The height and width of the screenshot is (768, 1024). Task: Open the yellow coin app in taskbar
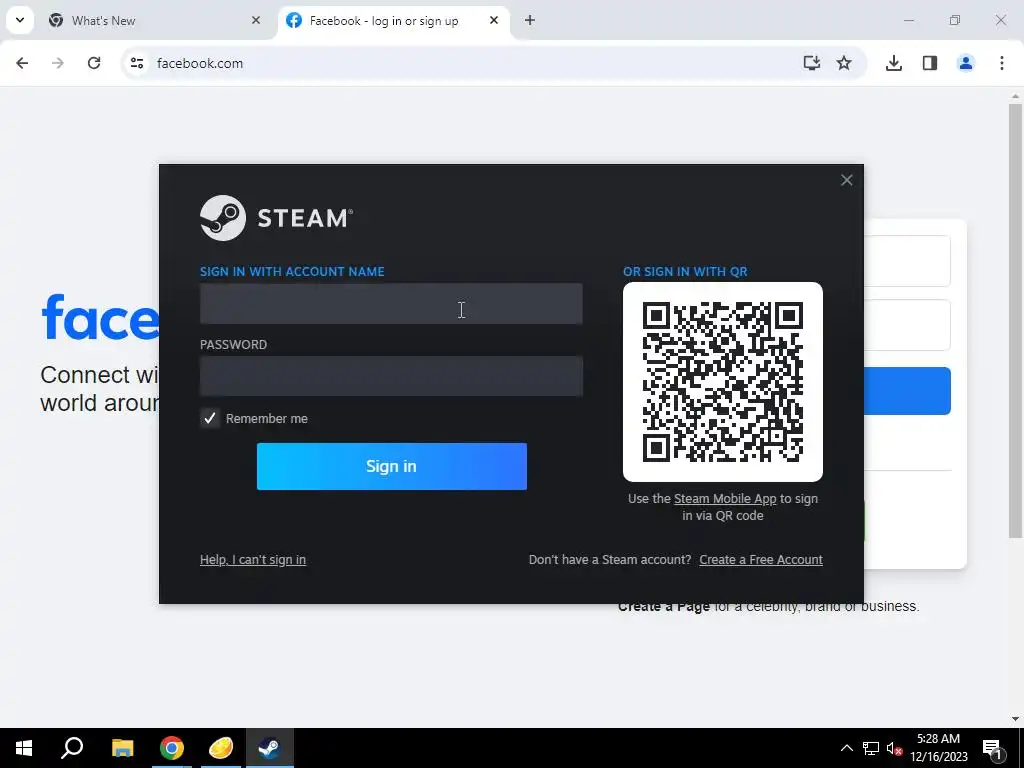click(x=221, y=748)
